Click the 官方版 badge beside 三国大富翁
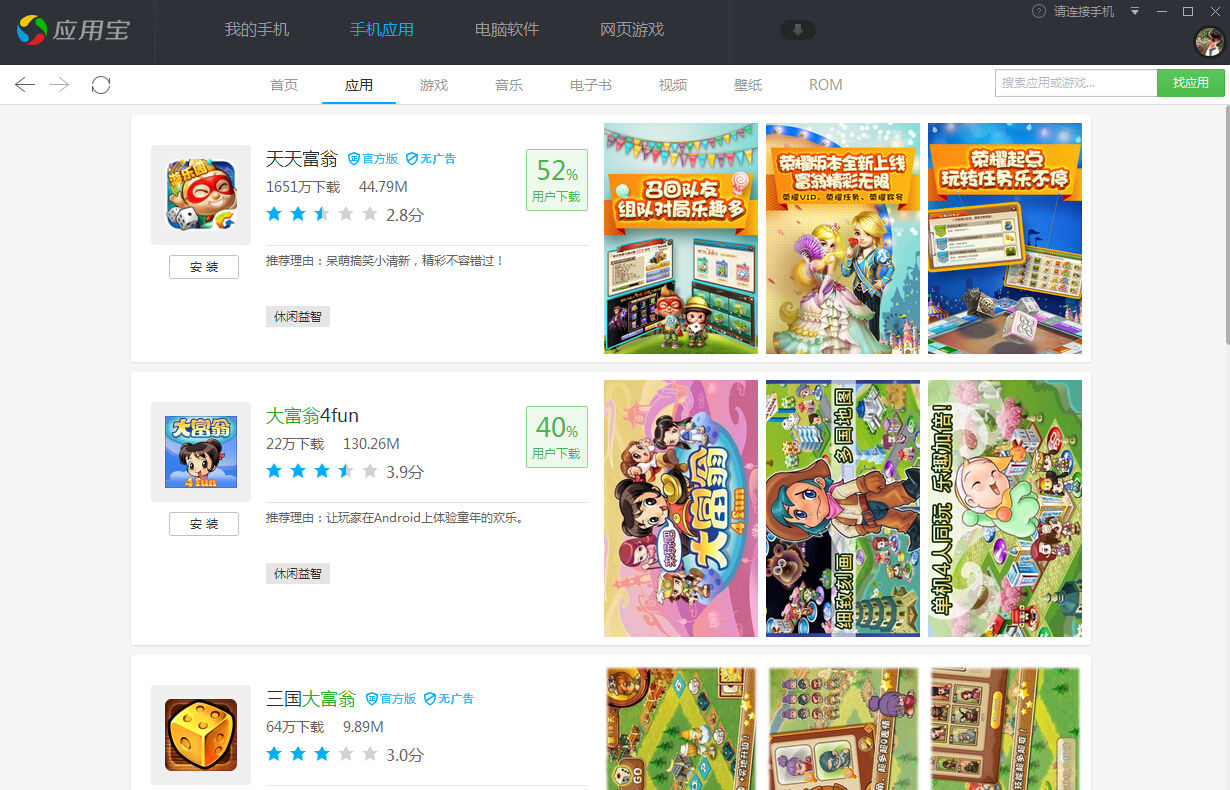This screenshot has height=790, width=1230. (391, 699)
